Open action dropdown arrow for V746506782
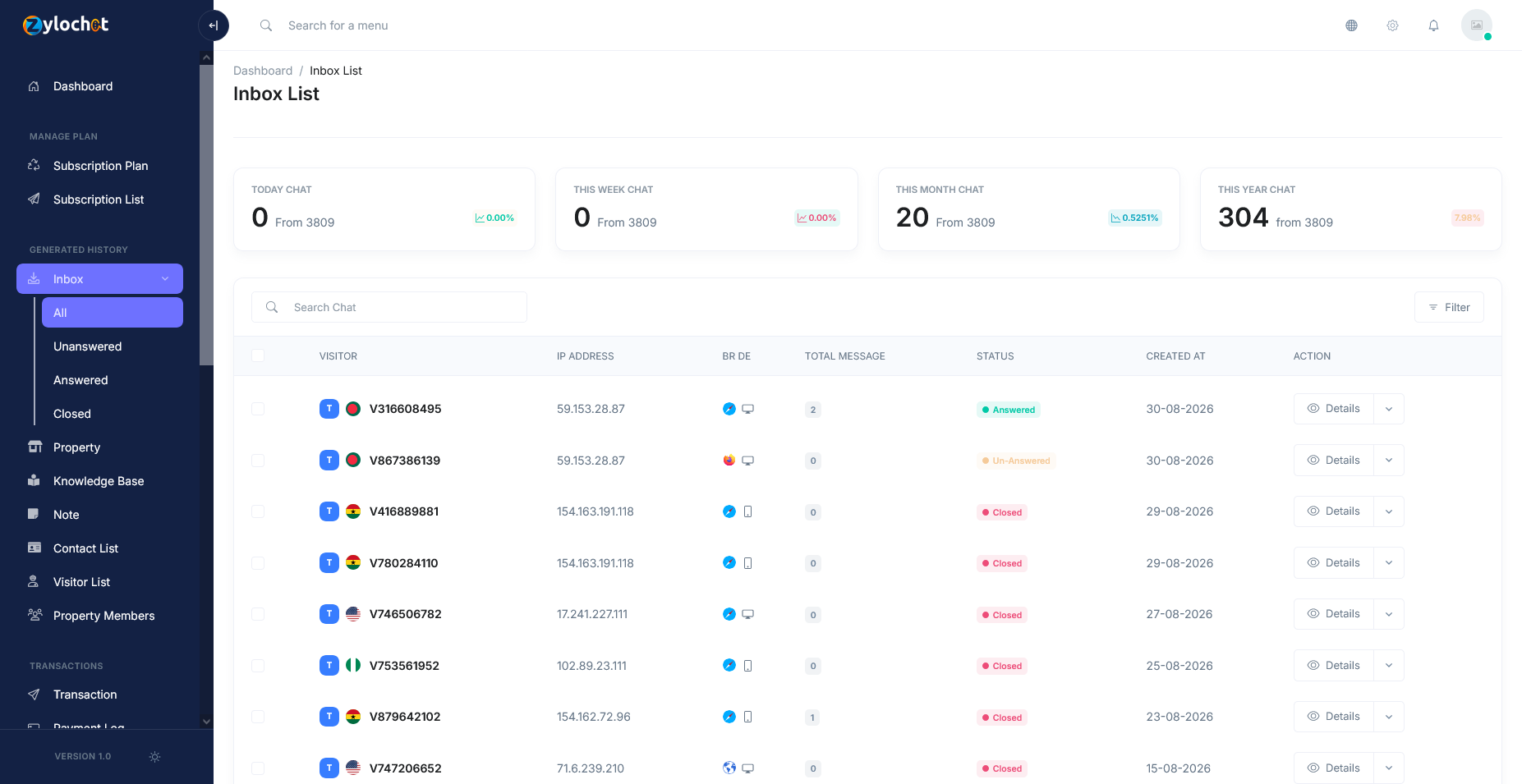This screenshot has width=1522, height=784. click(x=1389, y=614)
